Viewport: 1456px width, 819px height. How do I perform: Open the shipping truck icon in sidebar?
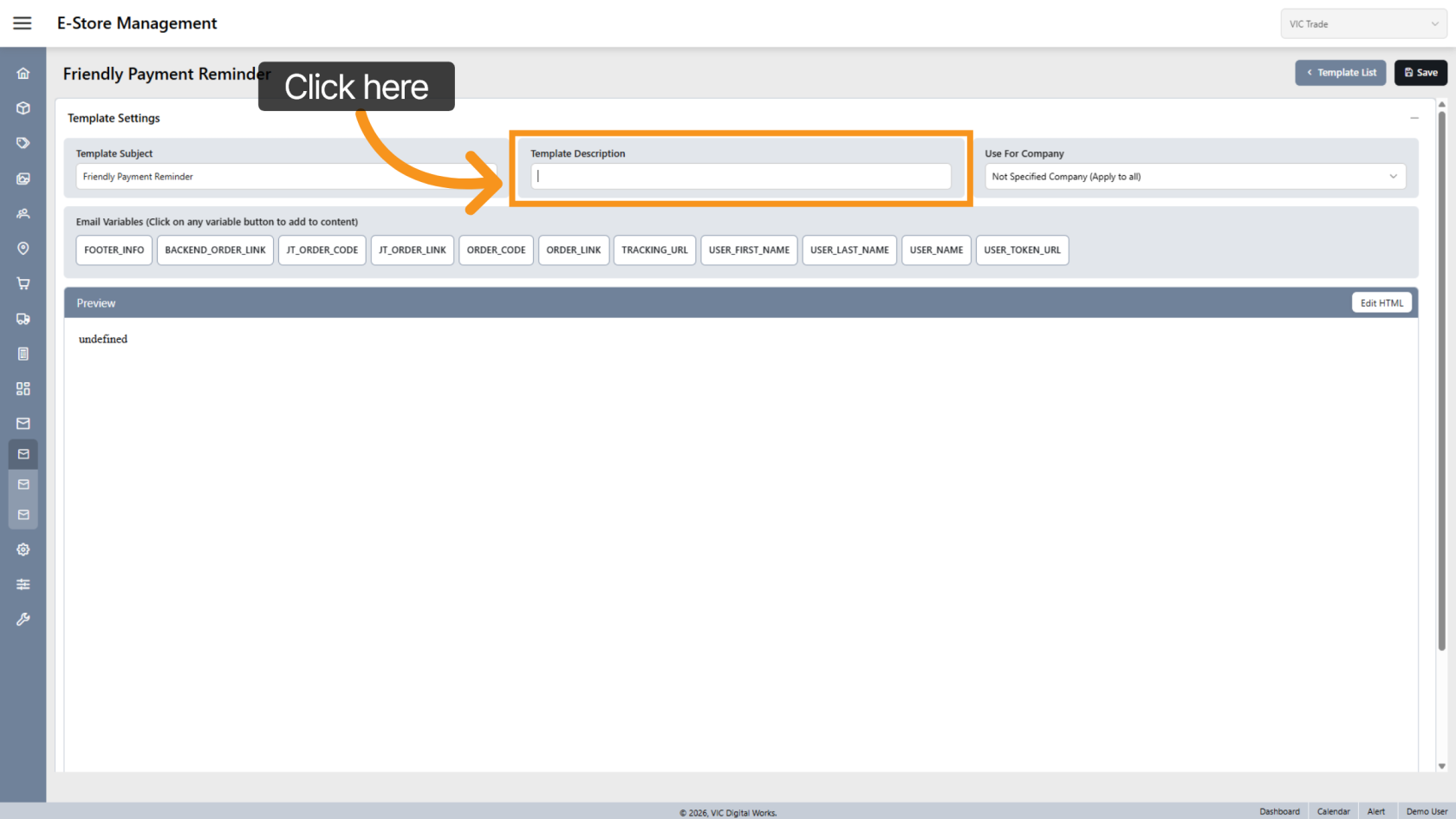coord(23,318)
